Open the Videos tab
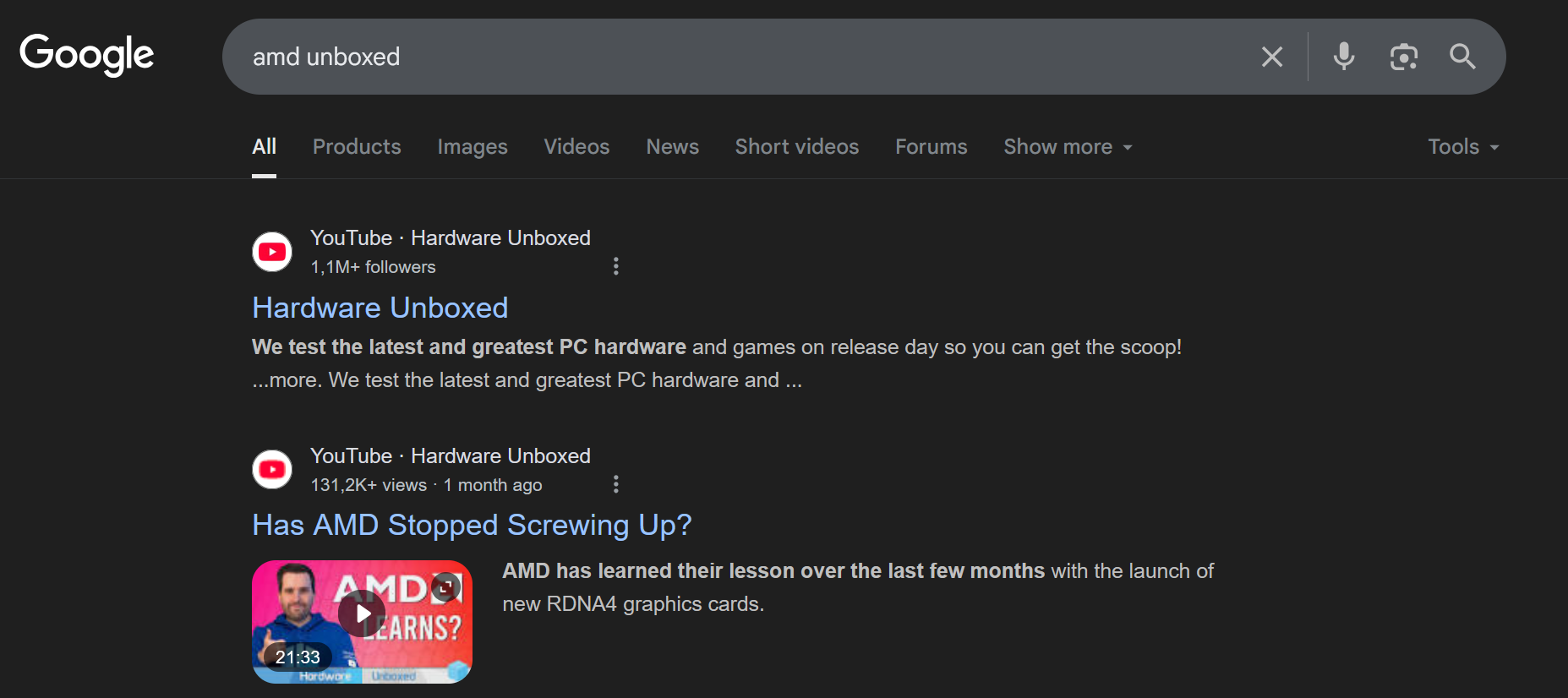This screenshot has width=1568, height=698. 576,146
